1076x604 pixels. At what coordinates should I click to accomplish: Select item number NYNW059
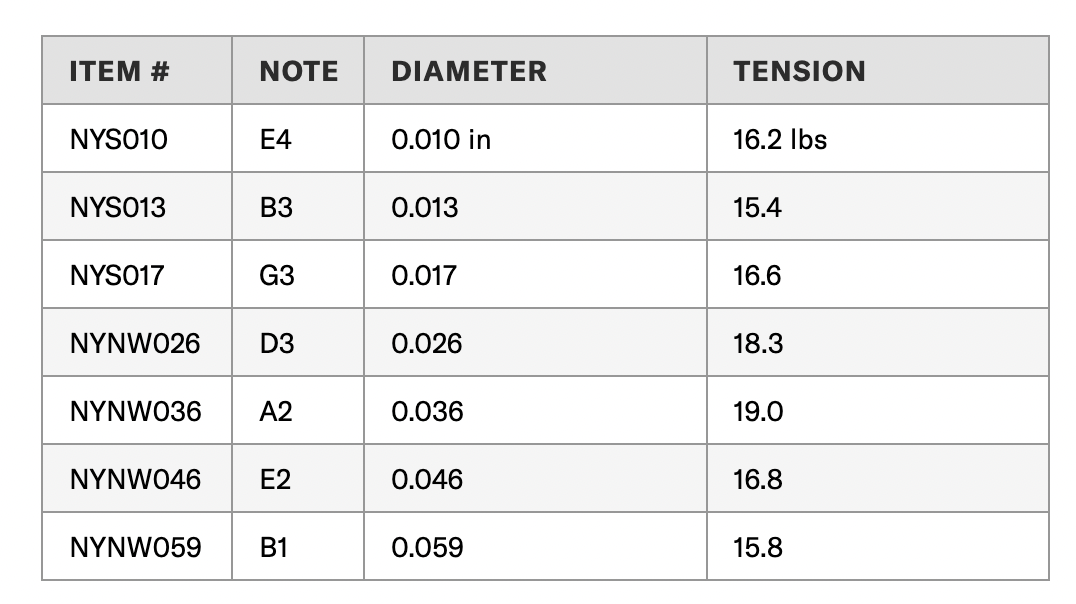[x=135, y=547]
